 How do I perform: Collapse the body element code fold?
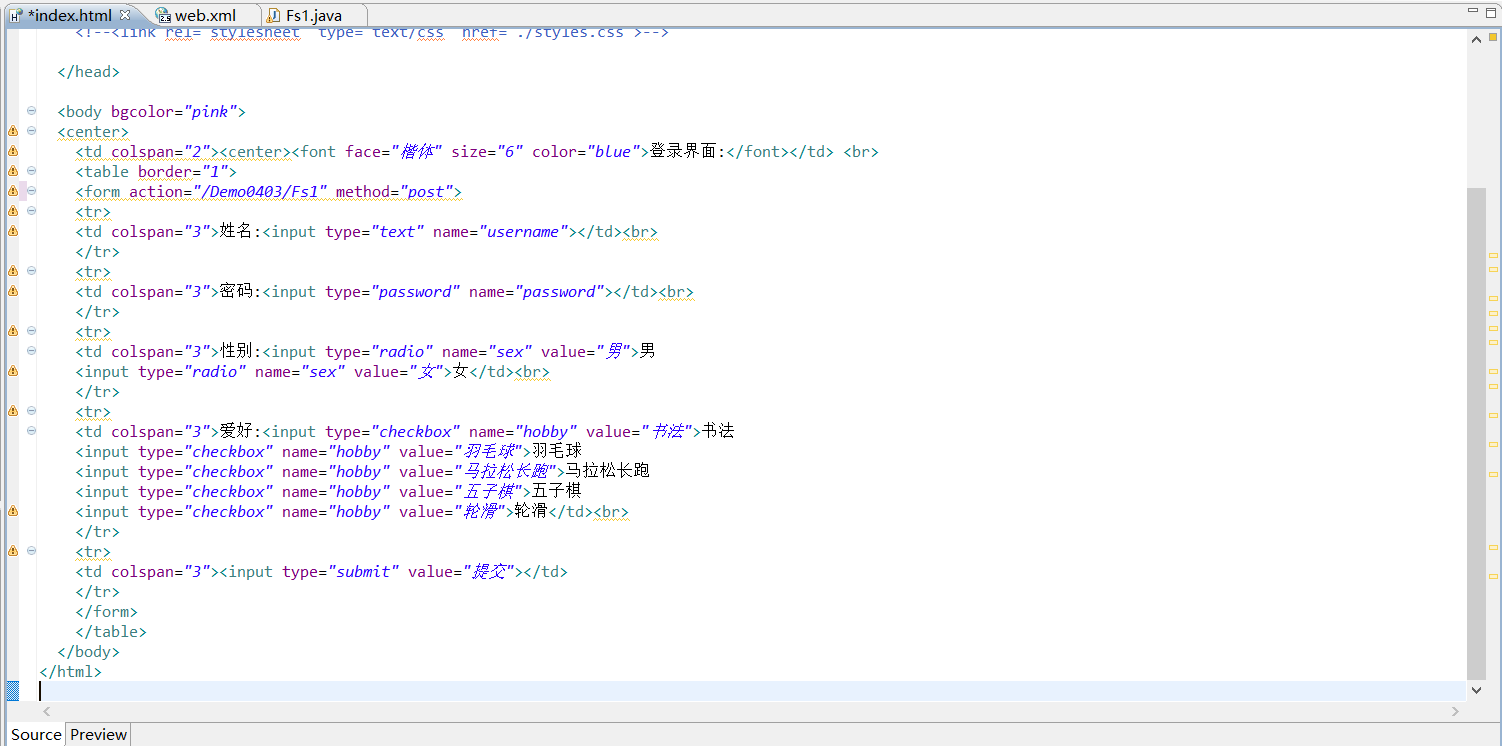(x=31, y=111)
